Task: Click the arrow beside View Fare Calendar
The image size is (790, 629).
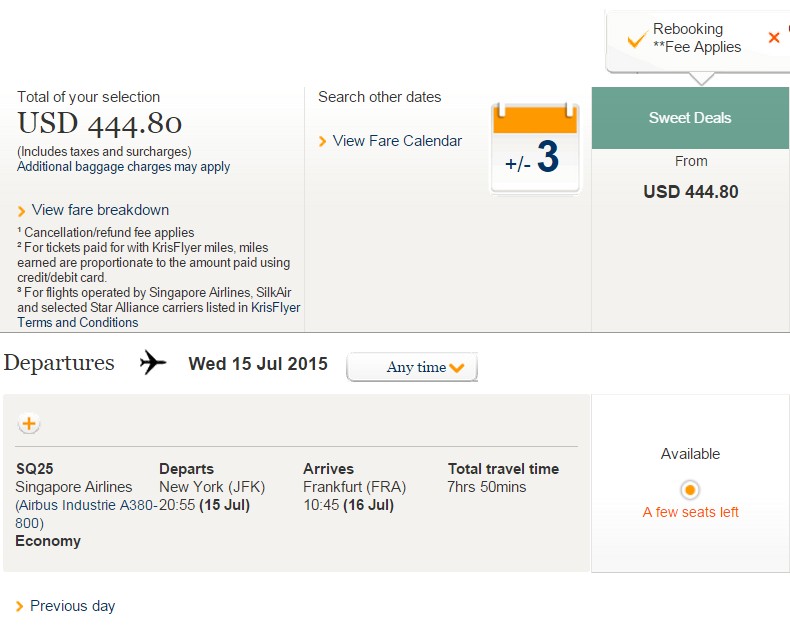Action: coord(322,142)
